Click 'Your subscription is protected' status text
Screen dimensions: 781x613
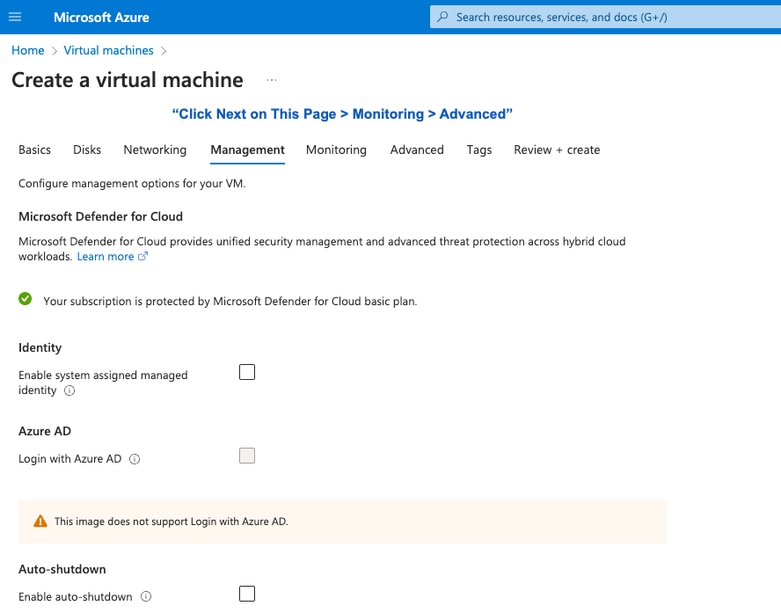[230, 301]
